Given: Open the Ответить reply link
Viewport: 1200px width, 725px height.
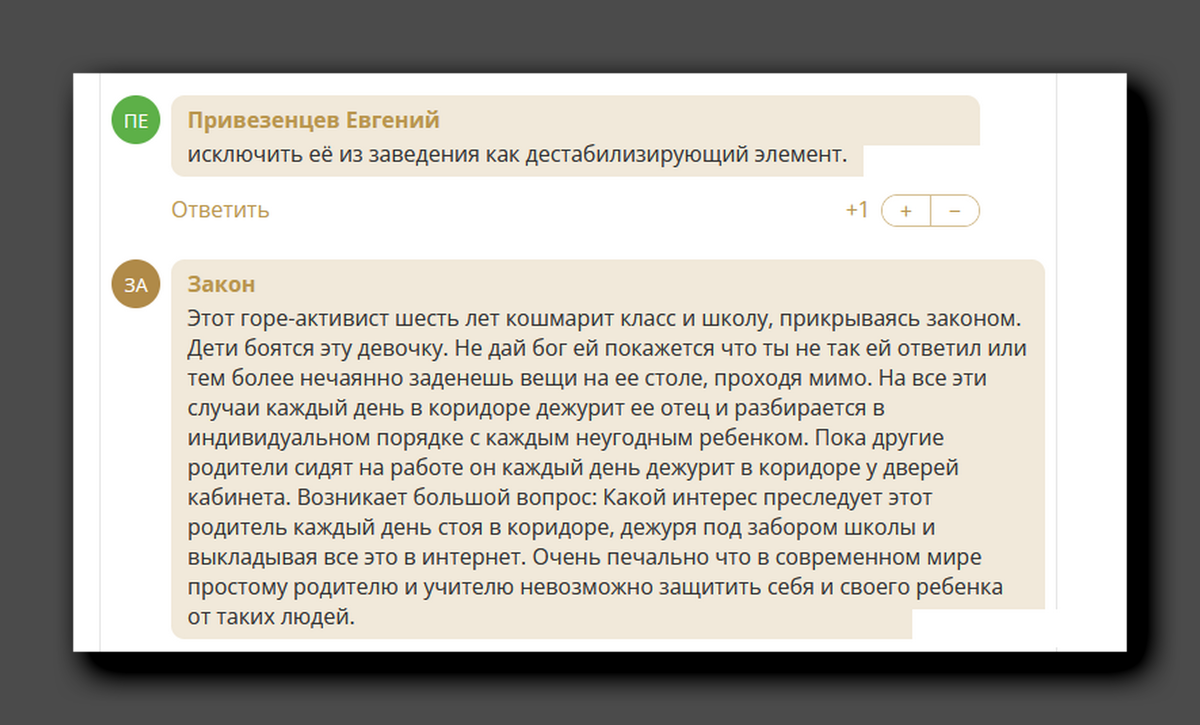Looking at the screenshot, I should [x=219, y=210].
